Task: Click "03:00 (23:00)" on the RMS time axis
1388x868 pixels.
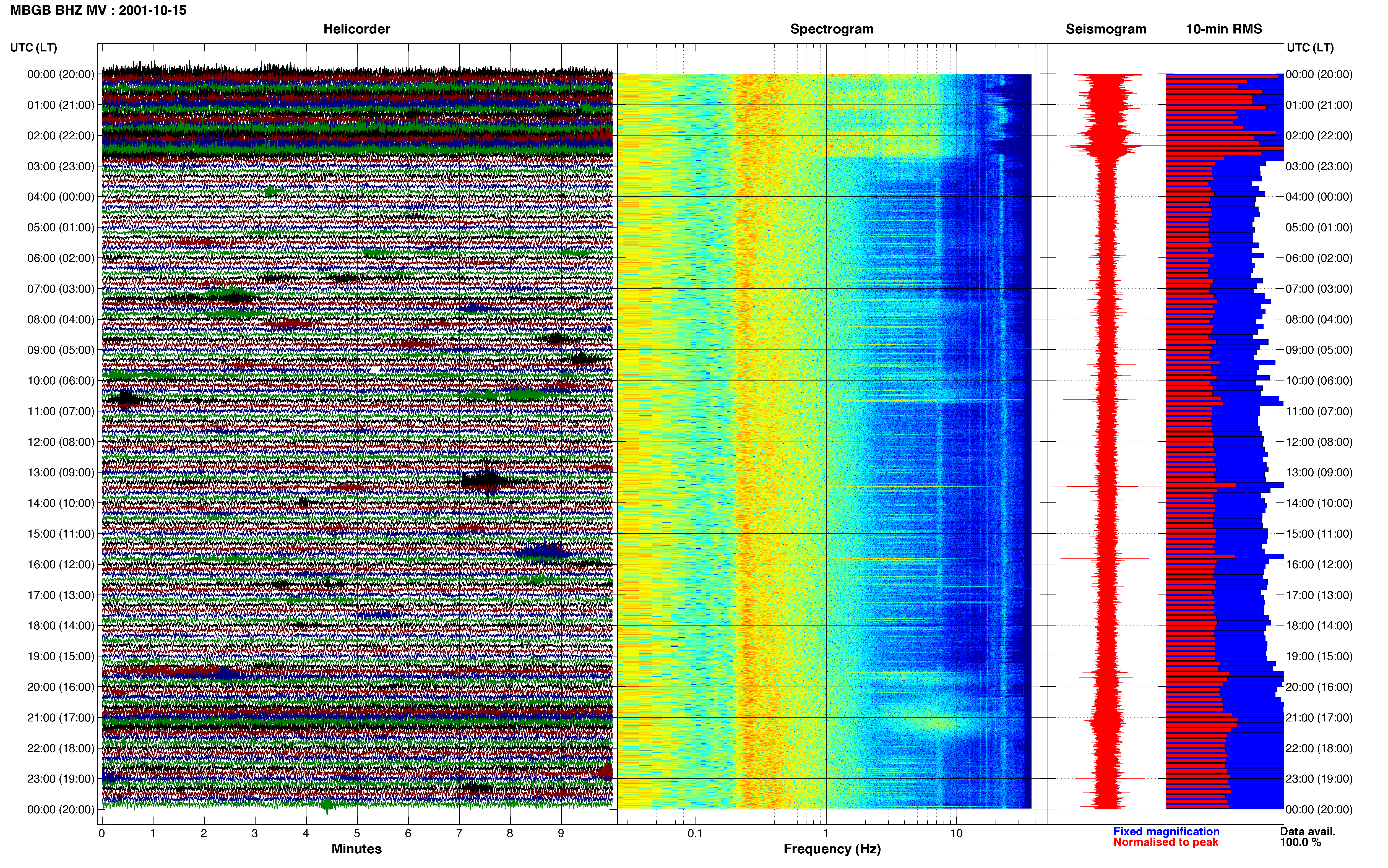Action: [1319, 166]
